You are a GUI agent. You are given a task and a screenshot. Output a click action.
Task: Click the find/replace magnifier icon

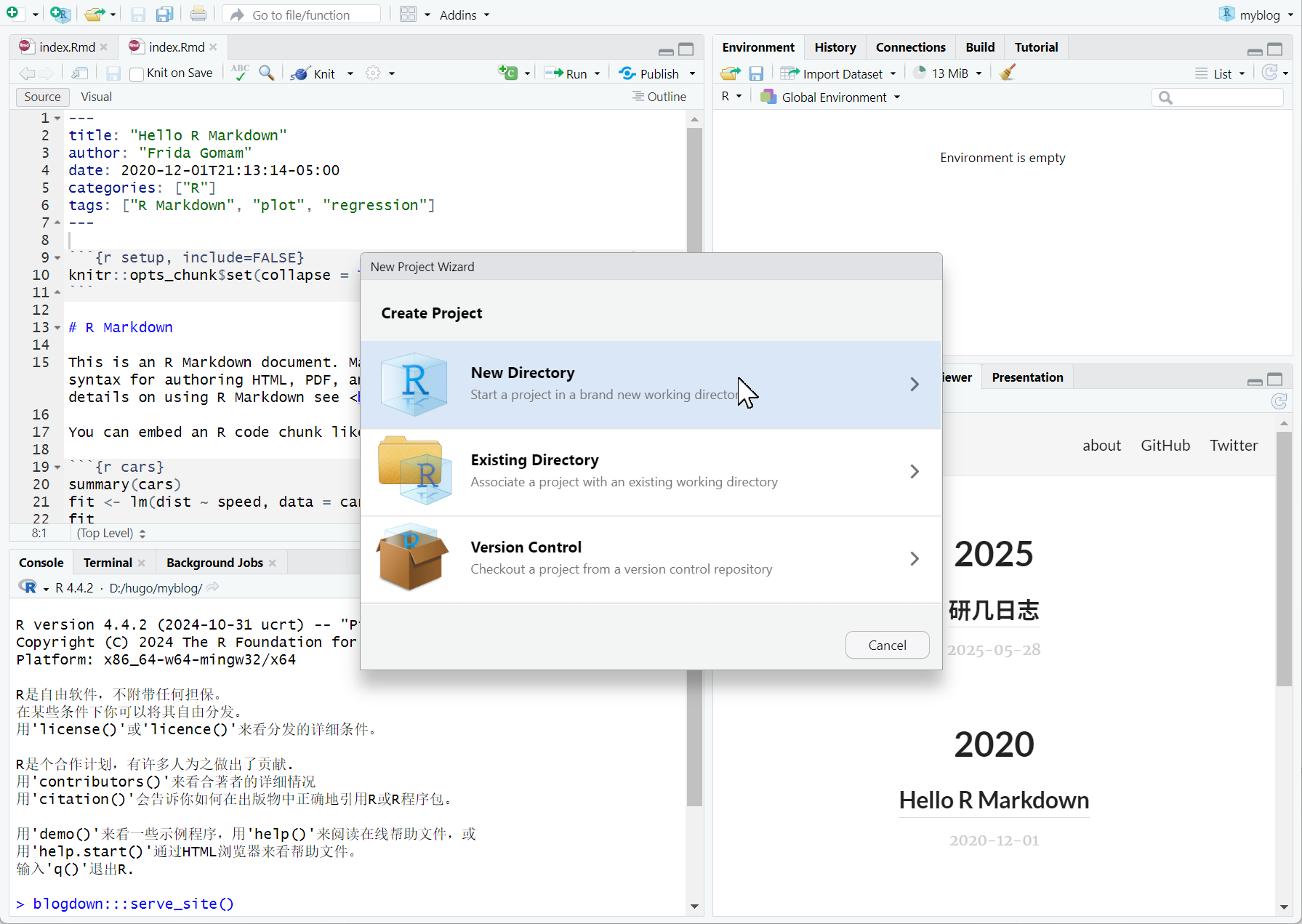[x=267, y=73]
